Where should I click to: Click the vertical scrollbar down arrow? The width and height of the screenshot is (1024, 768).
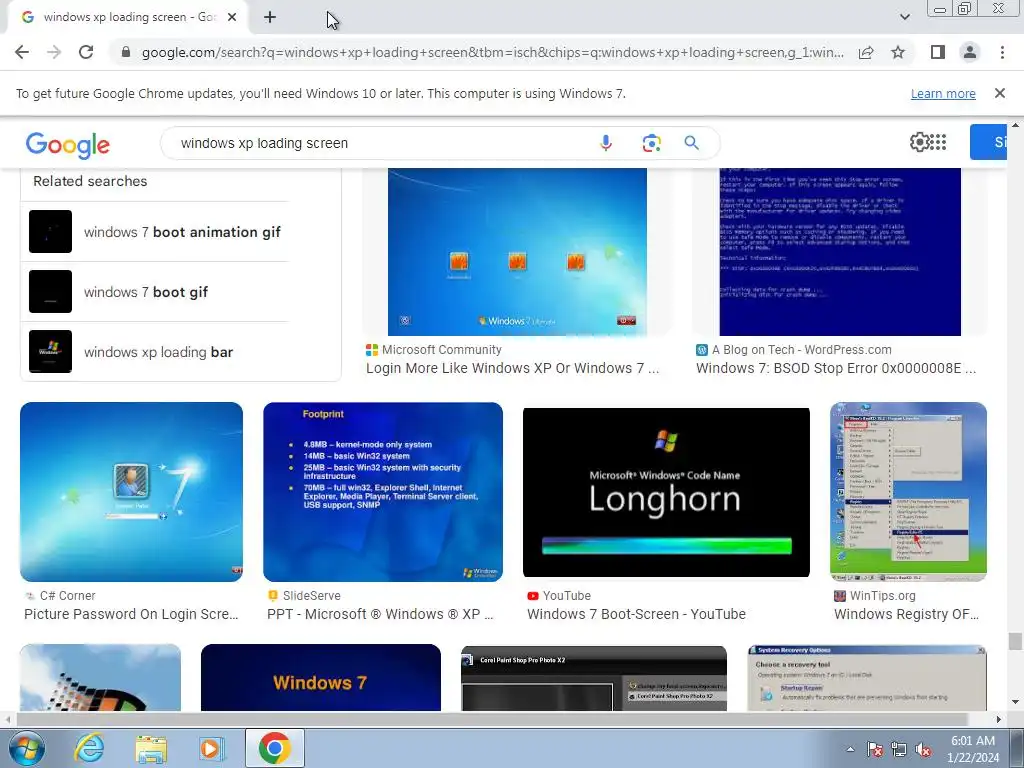[x=1016, y=703]
